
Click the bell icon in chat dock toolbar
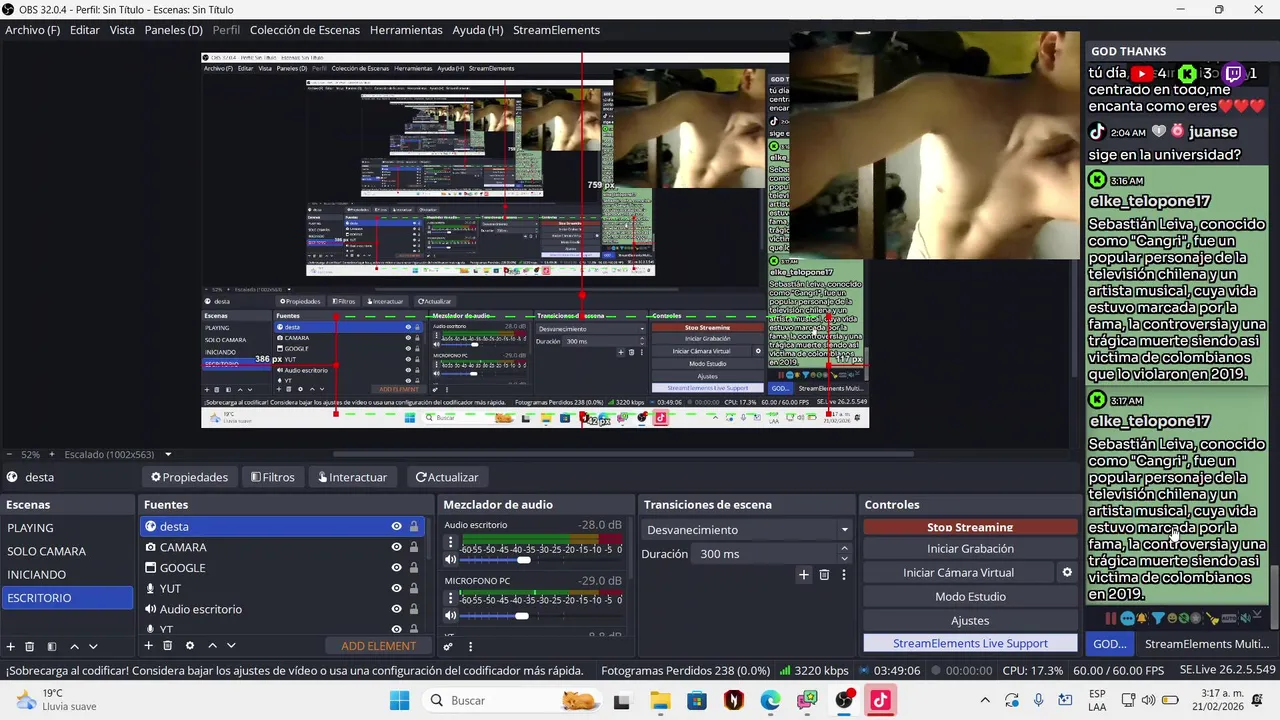pyautogui.click(x=1142, y=618)
